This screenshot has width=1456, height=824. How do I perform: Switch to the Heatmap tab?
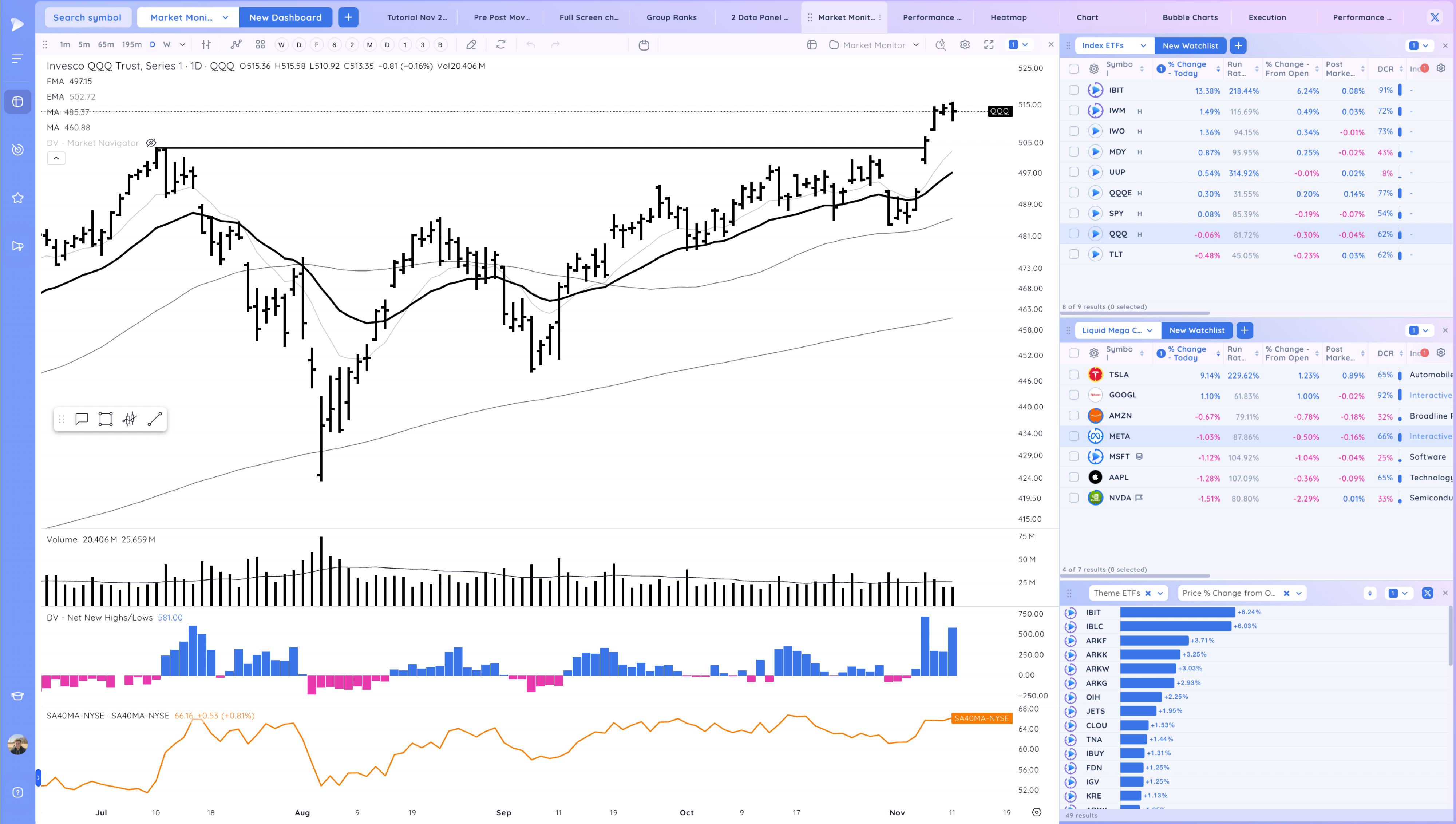pyautogui.click(x=1008, y=17)
